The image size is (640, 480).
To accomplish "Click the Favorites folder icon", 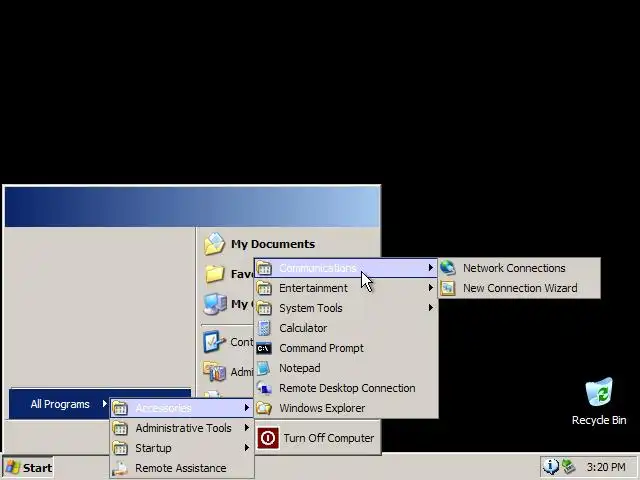I will [215, 274].
